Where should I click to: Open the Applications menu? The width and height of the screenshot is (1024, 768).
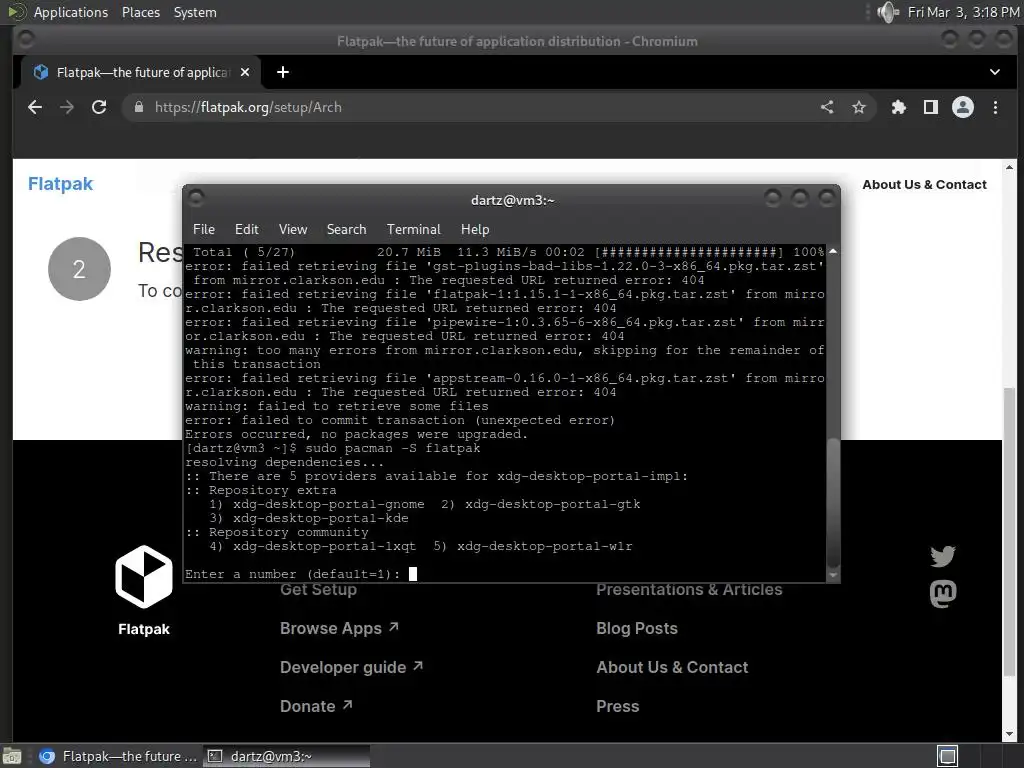coord(71,12)
